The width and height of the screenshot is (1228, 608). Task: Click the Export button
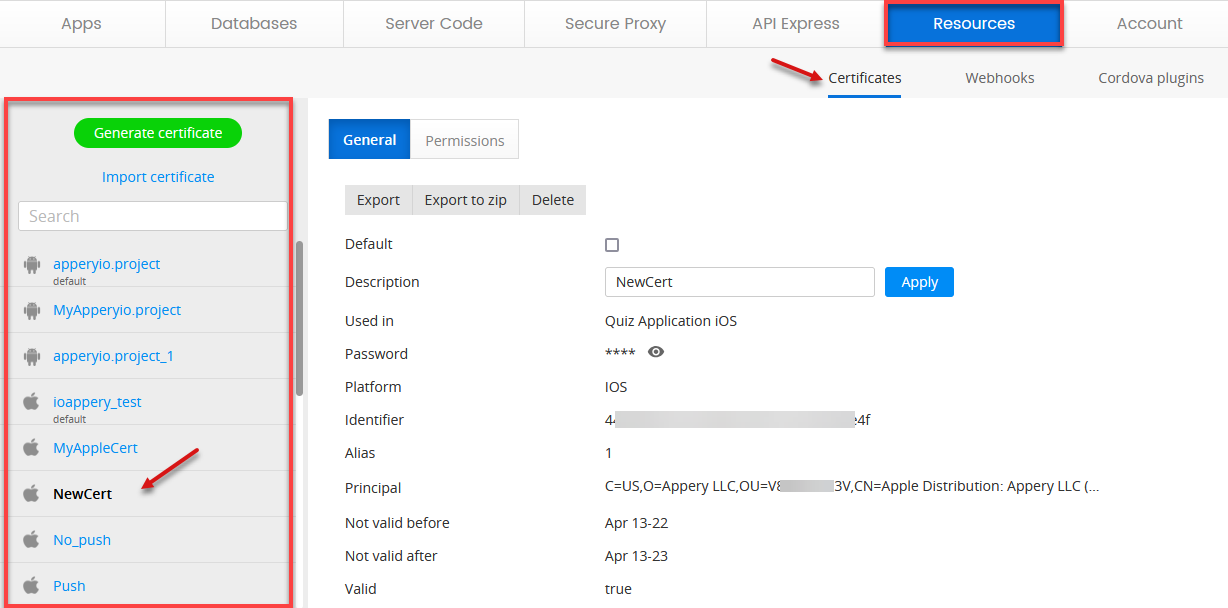click(378, 200)
